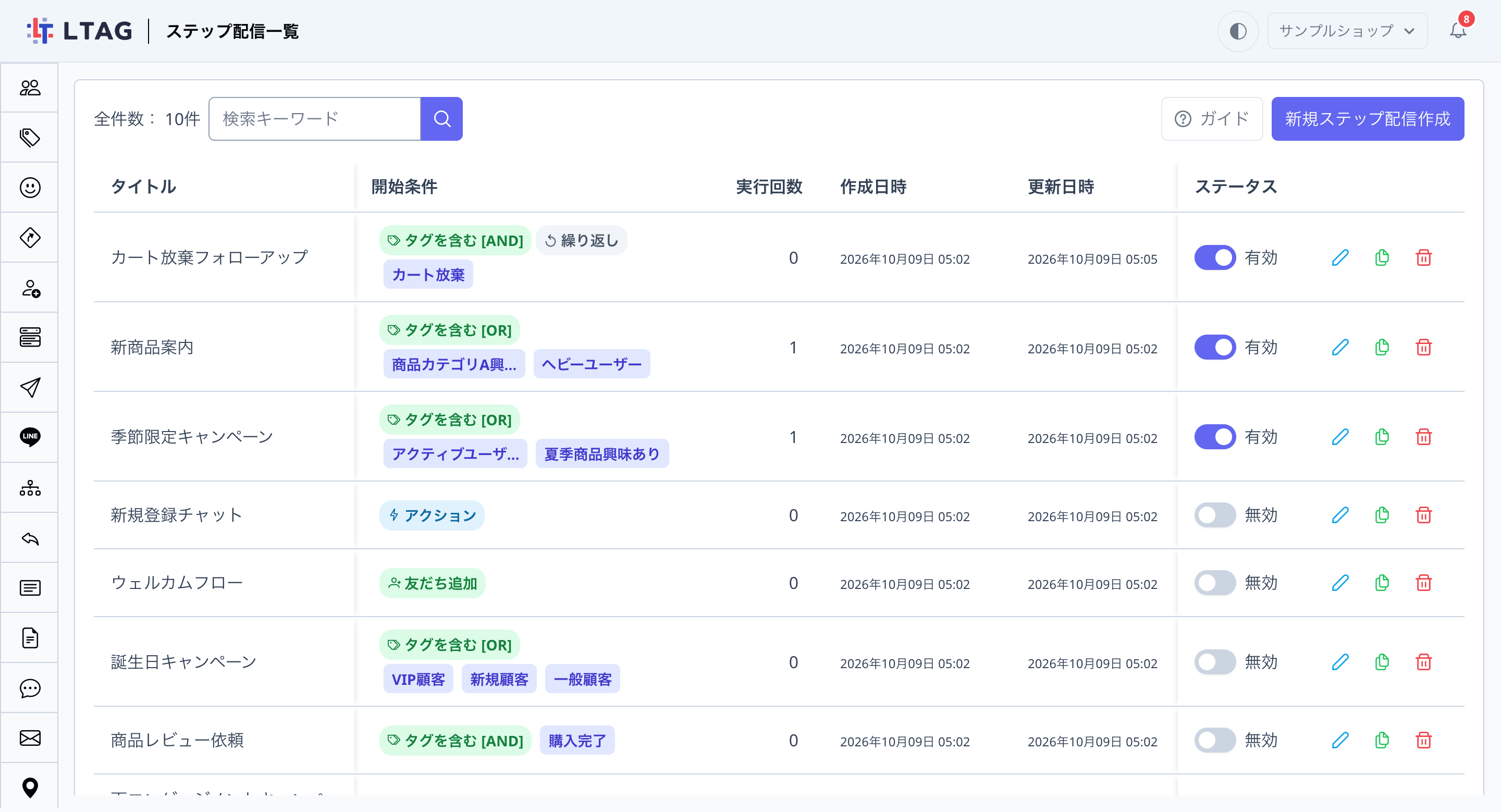Click the カート放棄 tag chip
This screenshot has height=812, width=1501.
pyautogui.click(x=428, y=274)
